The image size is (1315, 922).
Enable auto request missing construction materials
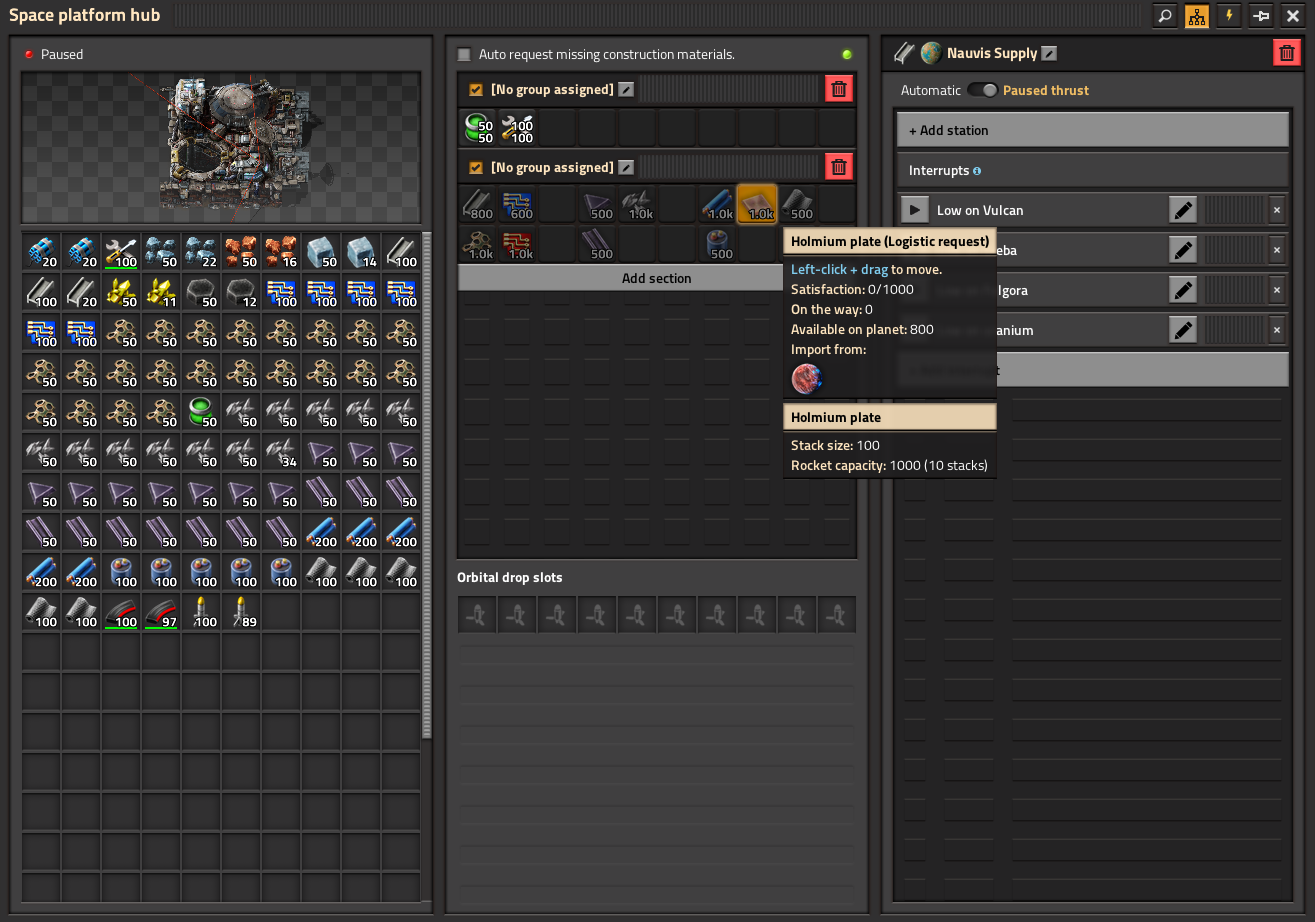tap(464, 55)
